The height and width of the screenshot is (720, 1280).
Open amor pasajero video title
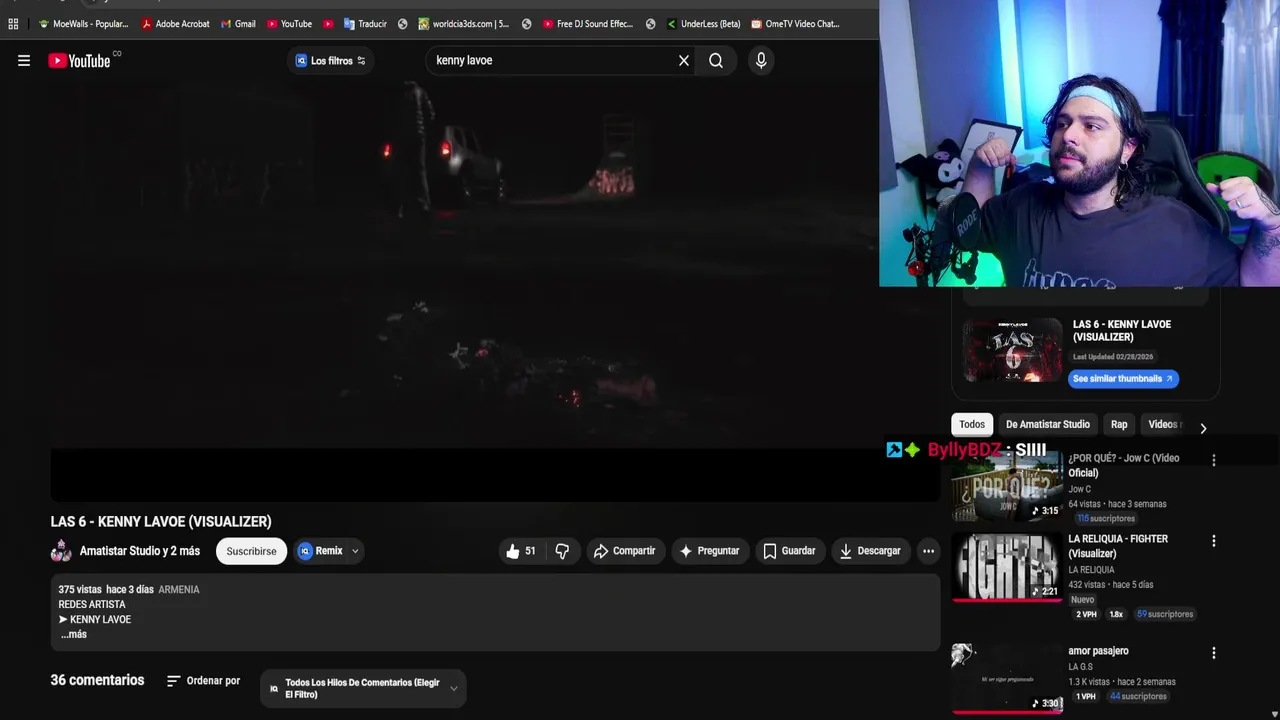(x=1098, y=651)
